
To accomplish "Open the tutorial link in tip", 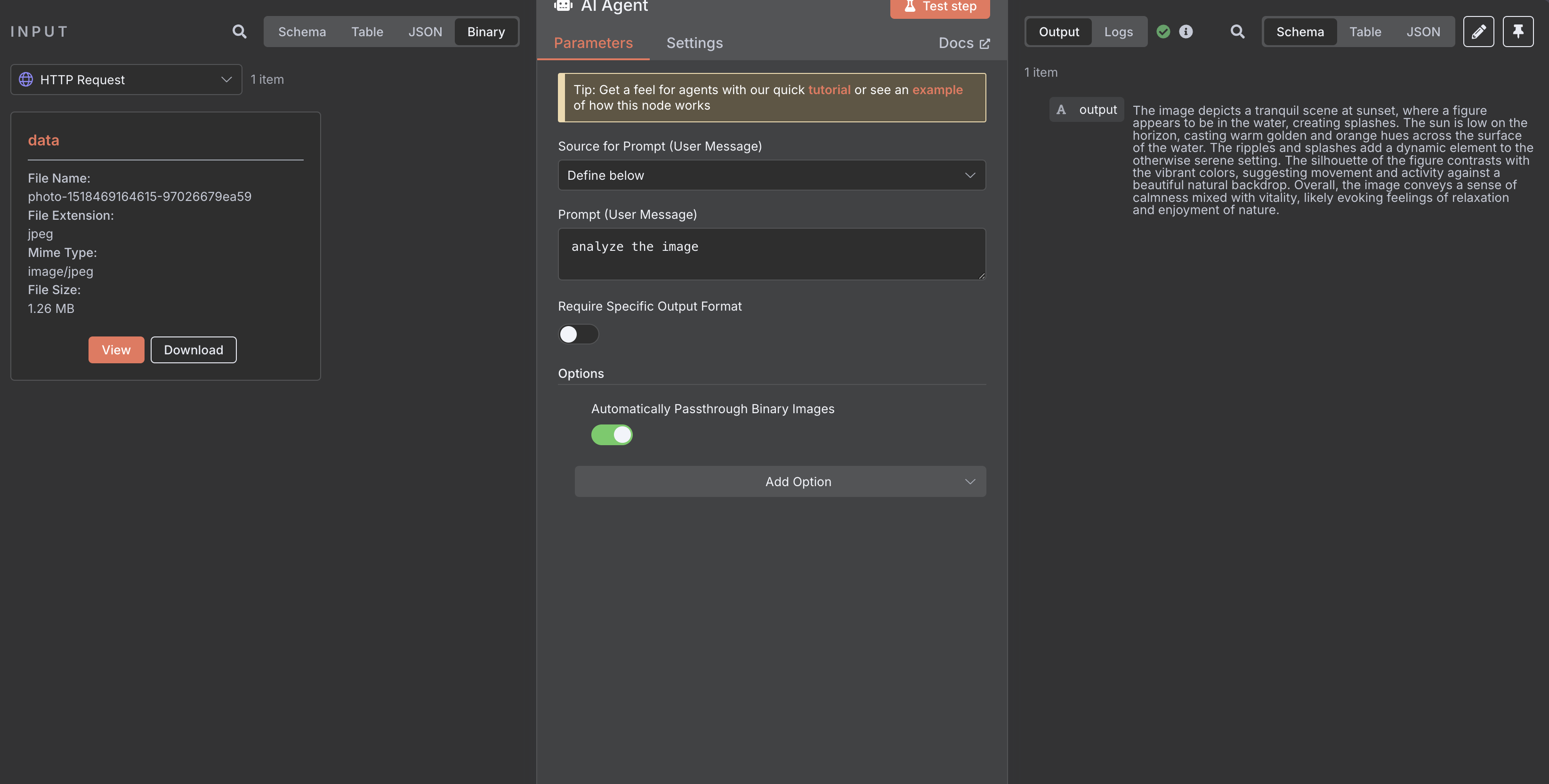I will pos(829,89).
